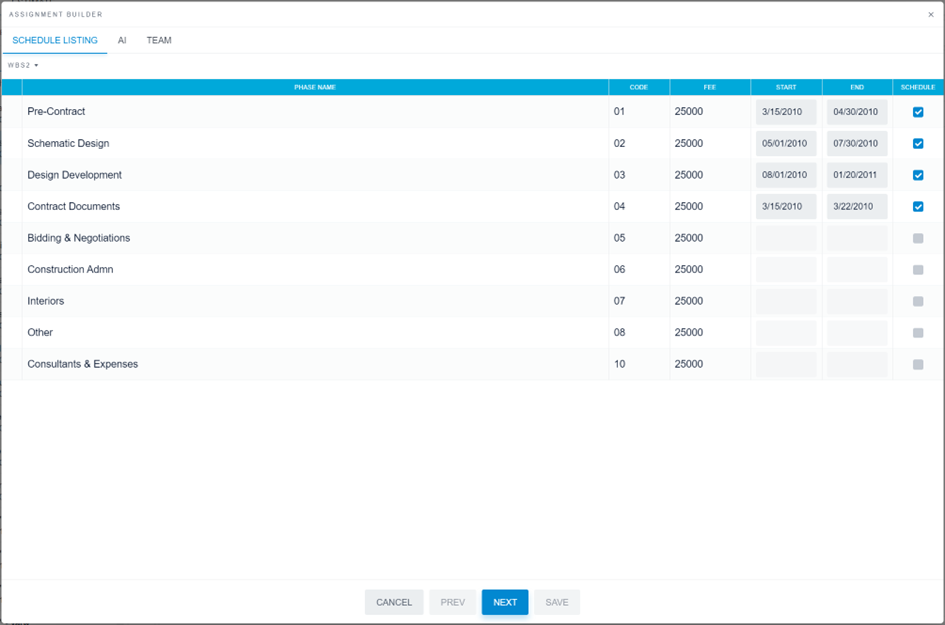Switch to the AI tab
This screenshot has height=625, width=945.
pyautogui.click(x=122, y=41)
